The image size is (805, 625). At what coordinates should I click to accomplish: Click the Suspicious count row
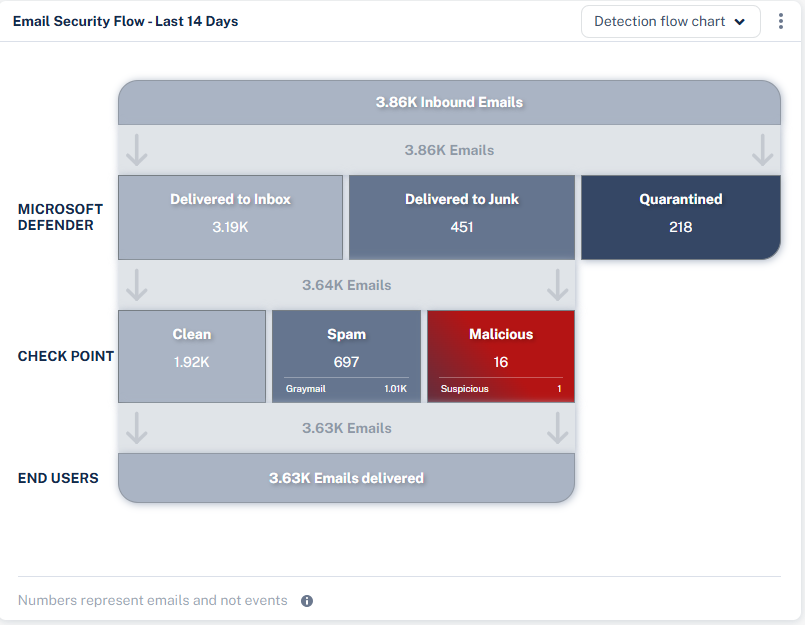tap(501, 389)
